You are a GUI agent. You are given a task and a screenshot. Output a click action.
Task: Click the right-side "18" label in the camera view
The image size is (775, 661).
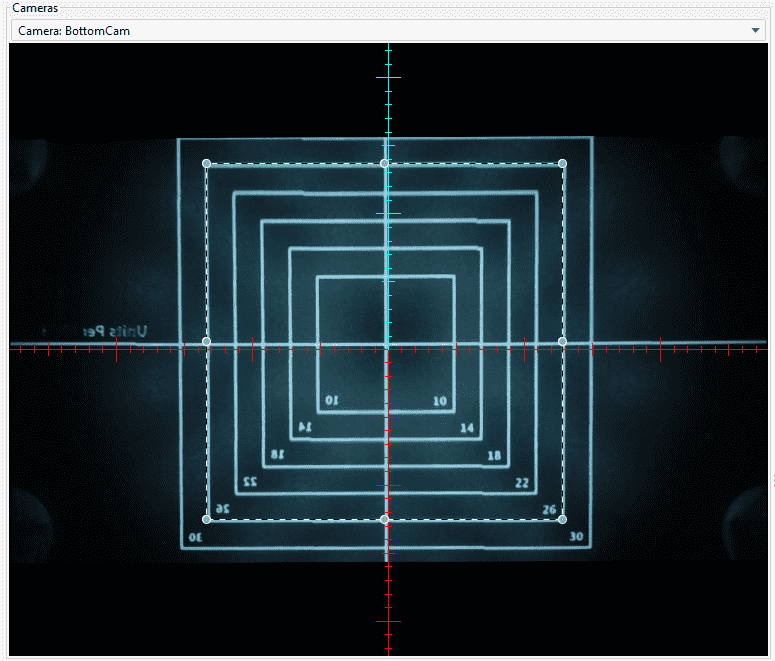coord(493,455)
